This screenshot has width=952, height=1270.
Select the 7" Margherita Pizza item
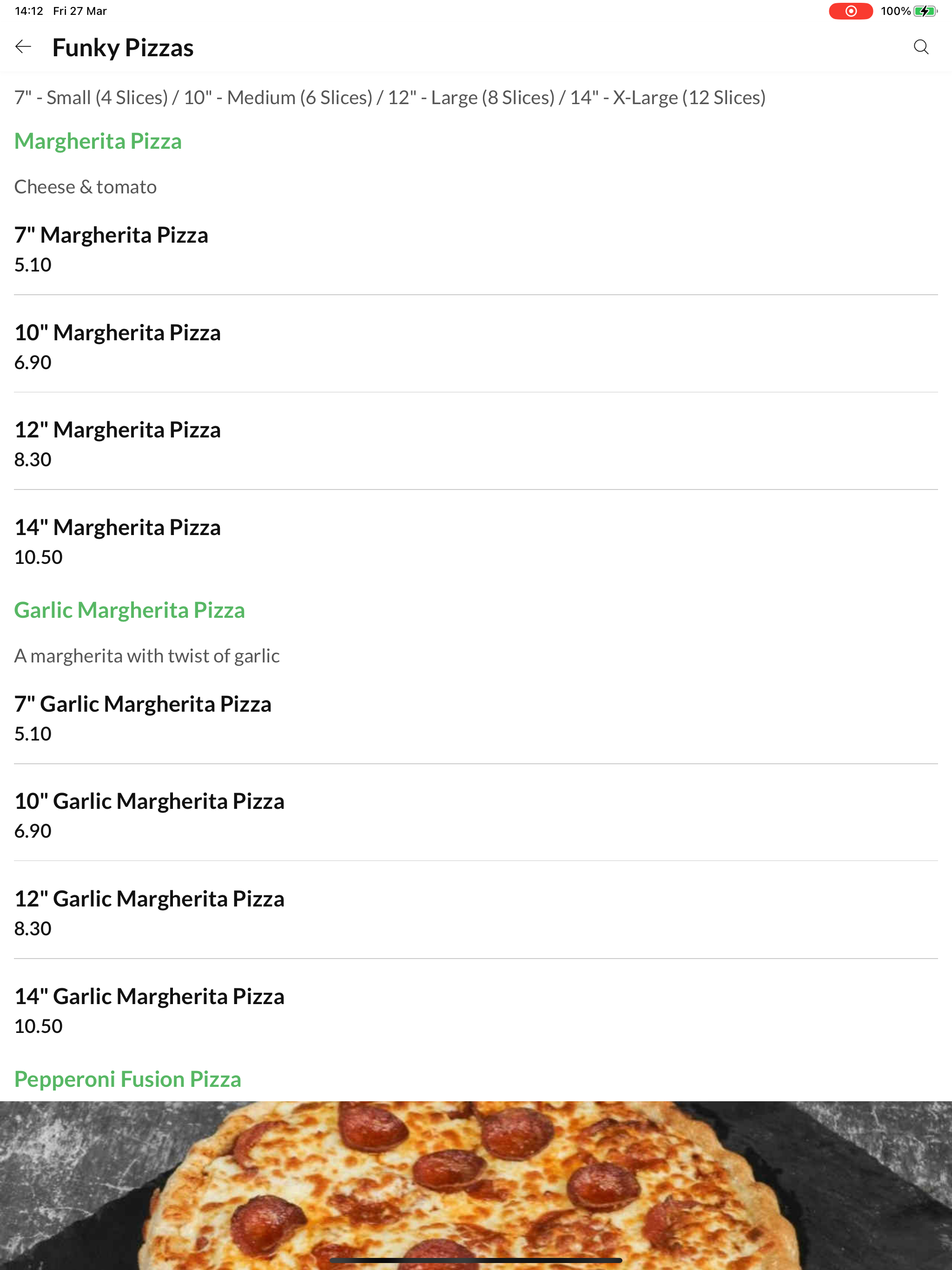pos(476,249)
